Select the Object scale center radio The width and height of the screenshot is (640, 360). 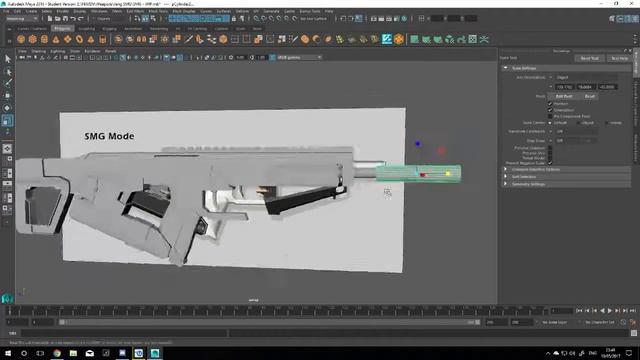[578, 123]
